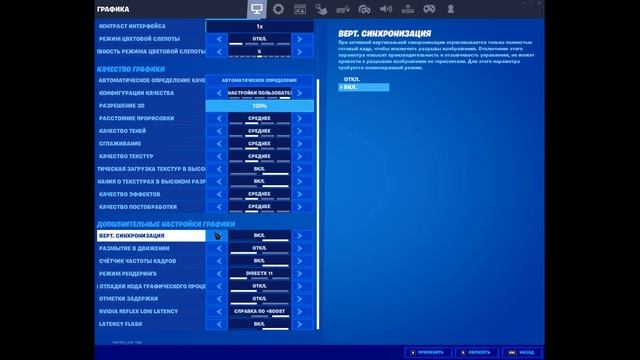Open the game interface settings tab icon
The width and height of the screenshot is (640, 360).
tap(300, 9)
